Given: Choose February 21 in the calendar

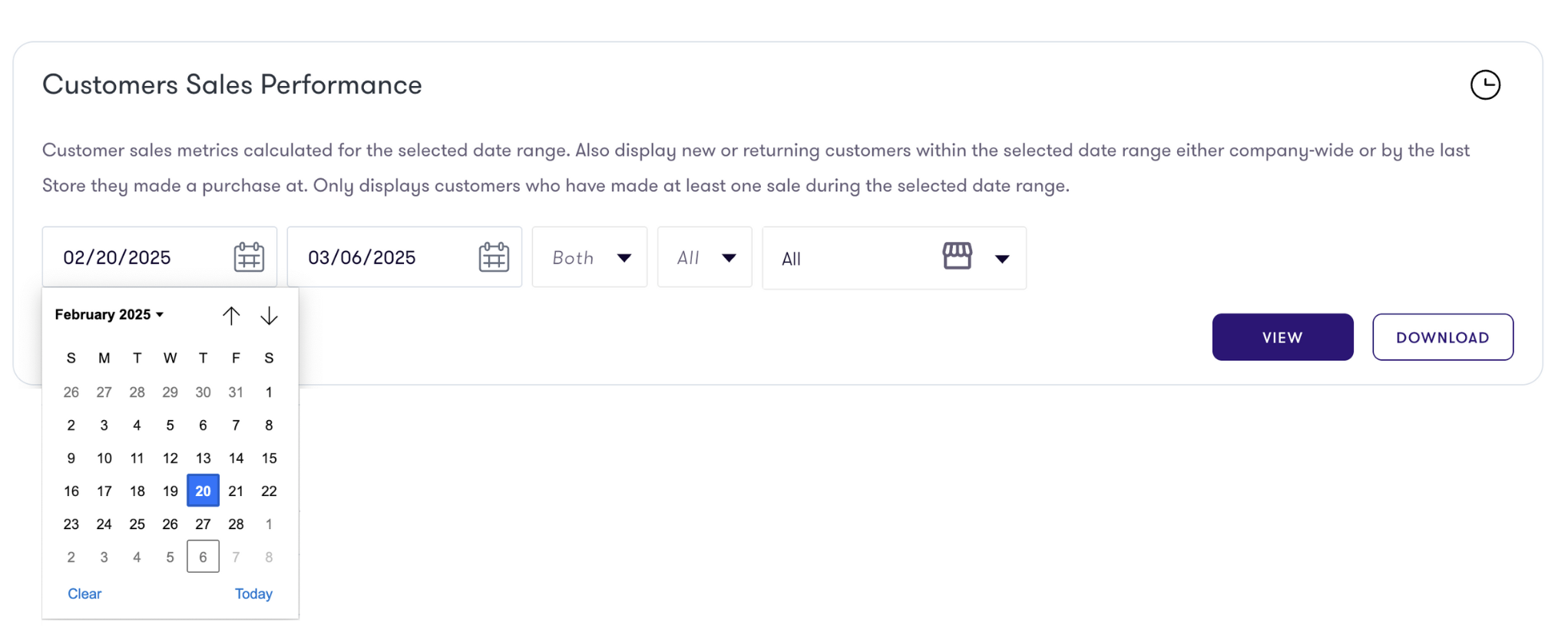Looking at the screenshot, I should (236, 491).
